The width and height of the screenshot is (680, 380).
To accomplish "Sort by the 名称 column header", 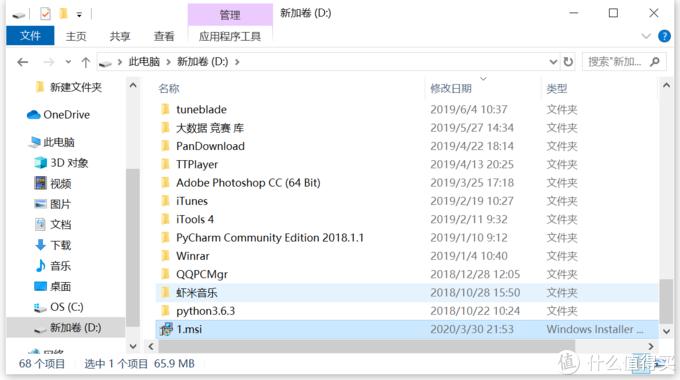I will [x=169, y=88].
